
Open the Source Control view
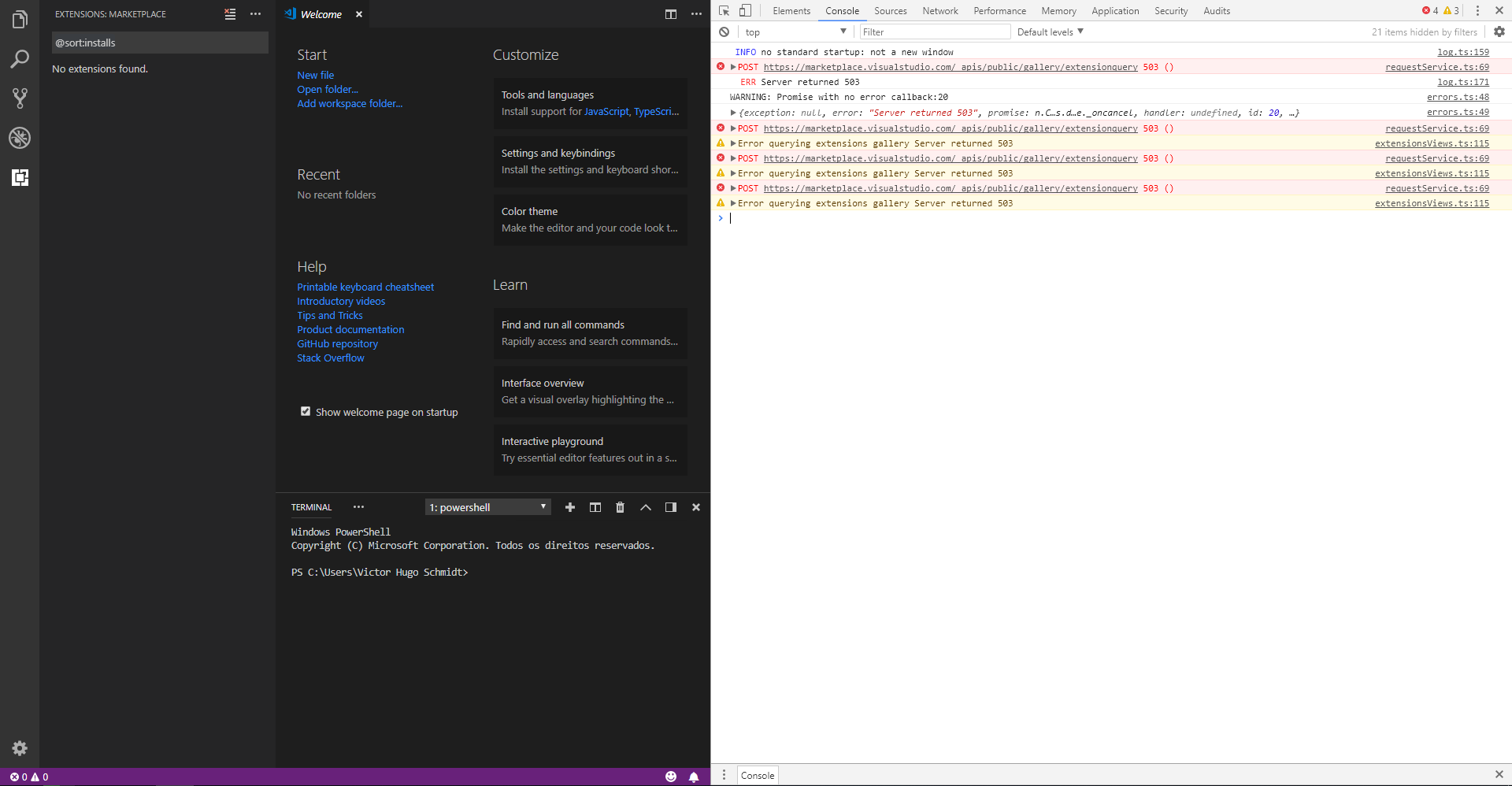pos(19,98)
